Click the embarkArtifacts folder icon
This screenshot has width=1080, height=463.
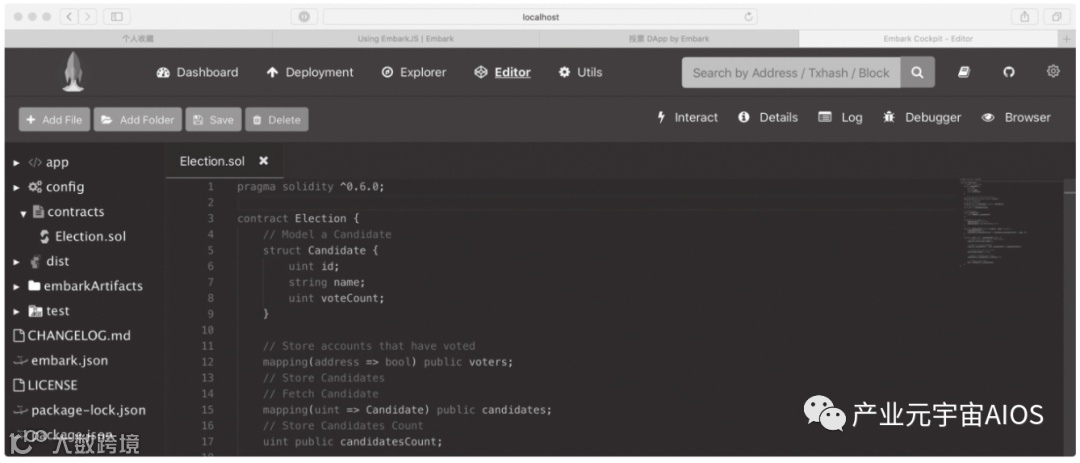point(34,286)
